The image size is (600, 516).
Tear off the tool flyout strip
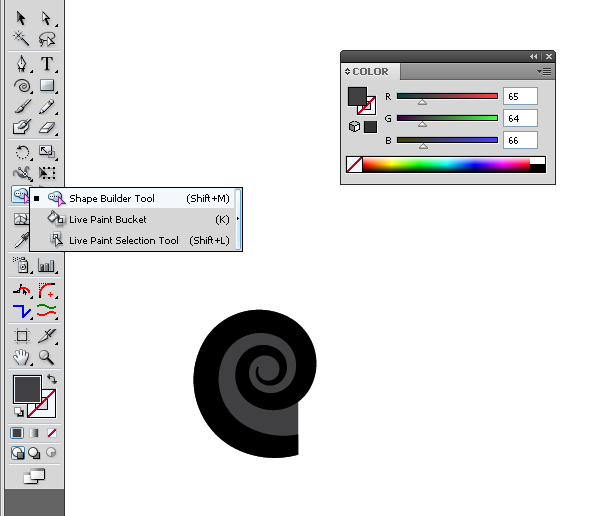238,219
